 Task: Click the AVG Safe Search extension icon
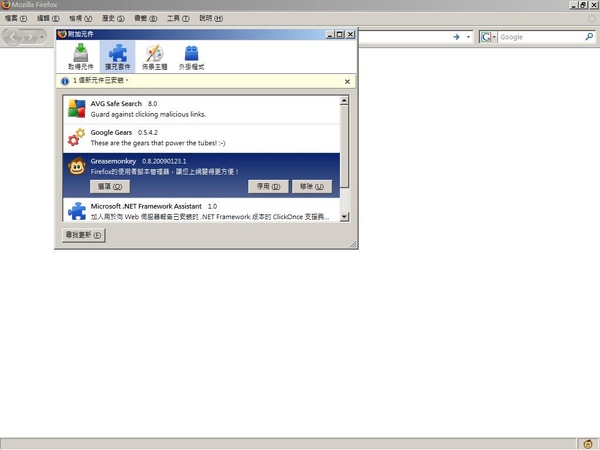click(77, 109)
